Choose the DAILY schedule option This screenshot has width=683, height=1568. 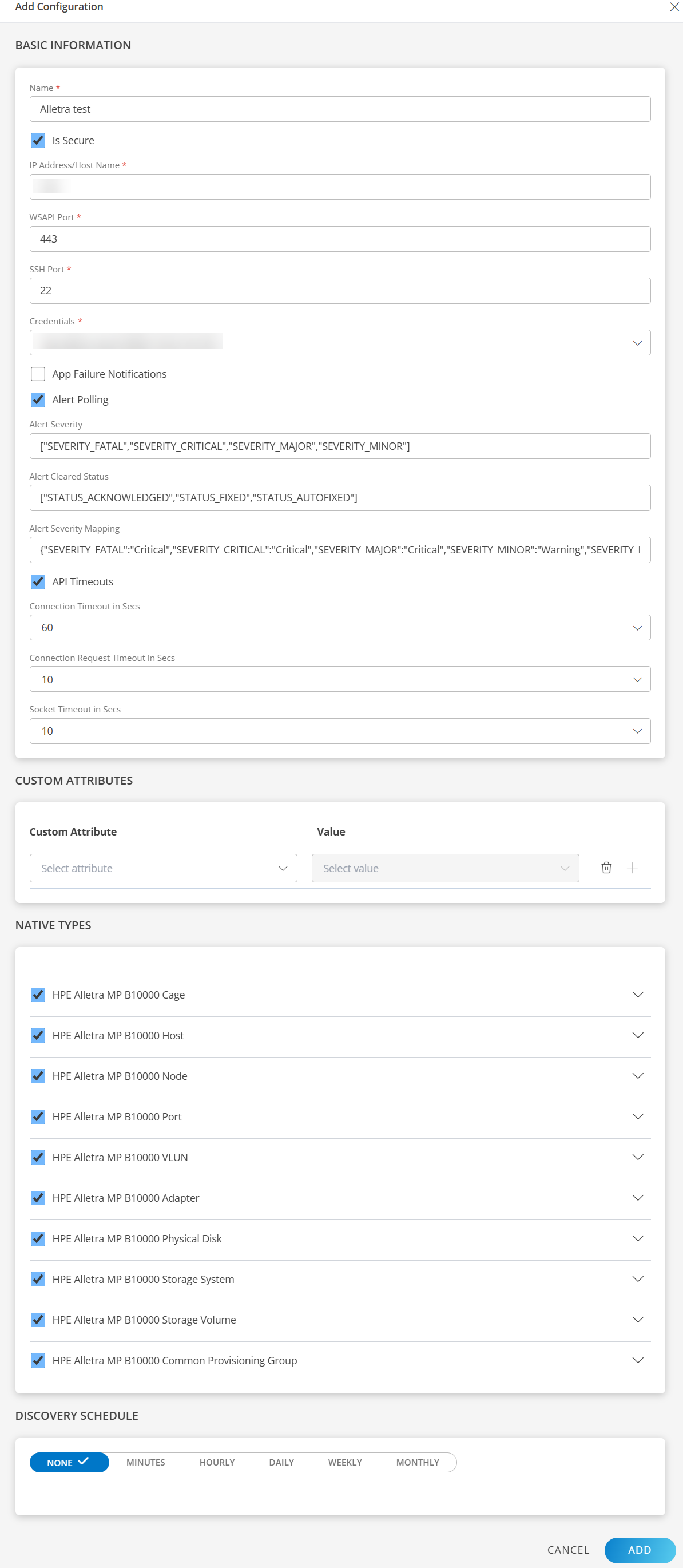tap(281, 1462)
